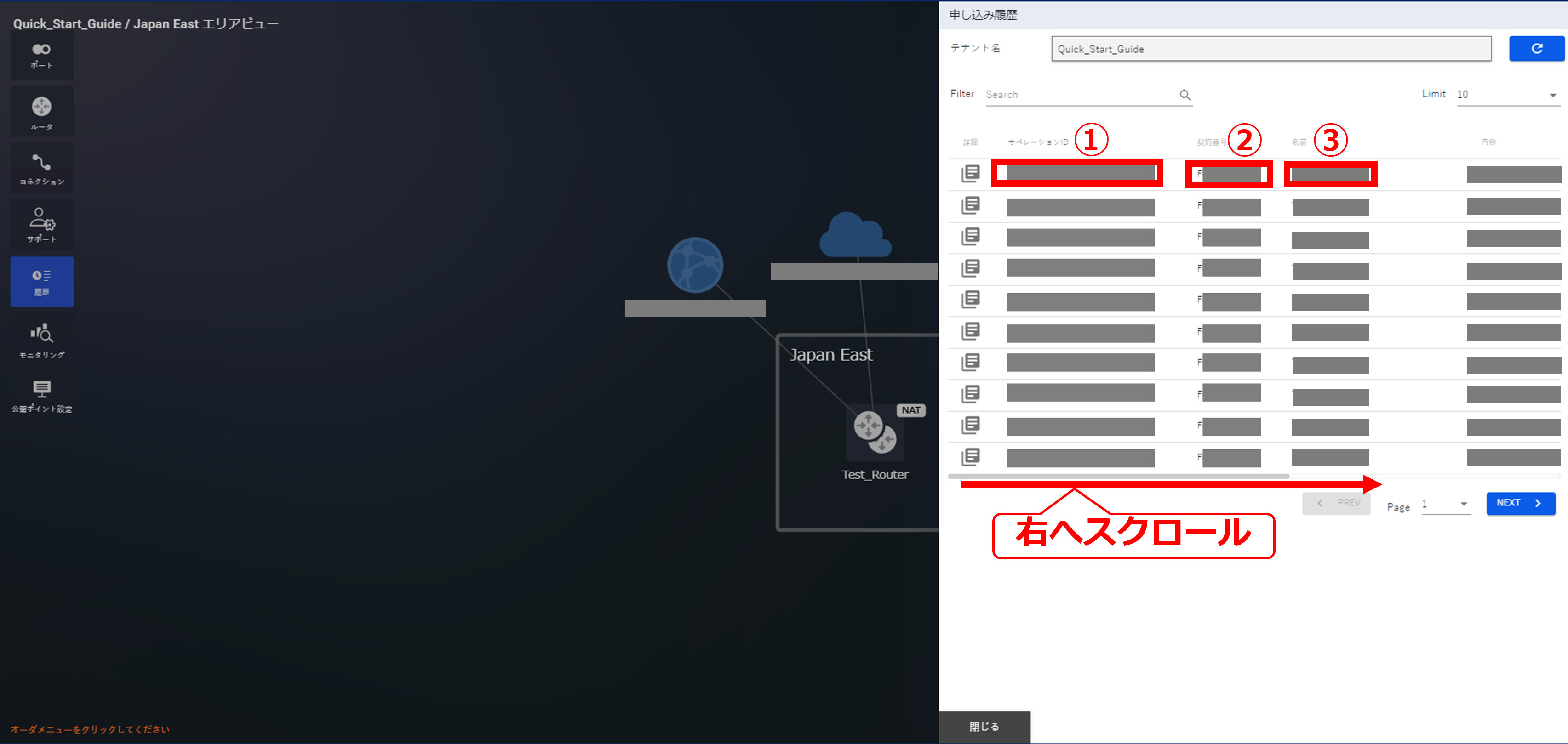
Task: Select the 履歴 (History) menu item
Action: coord(41,282)
